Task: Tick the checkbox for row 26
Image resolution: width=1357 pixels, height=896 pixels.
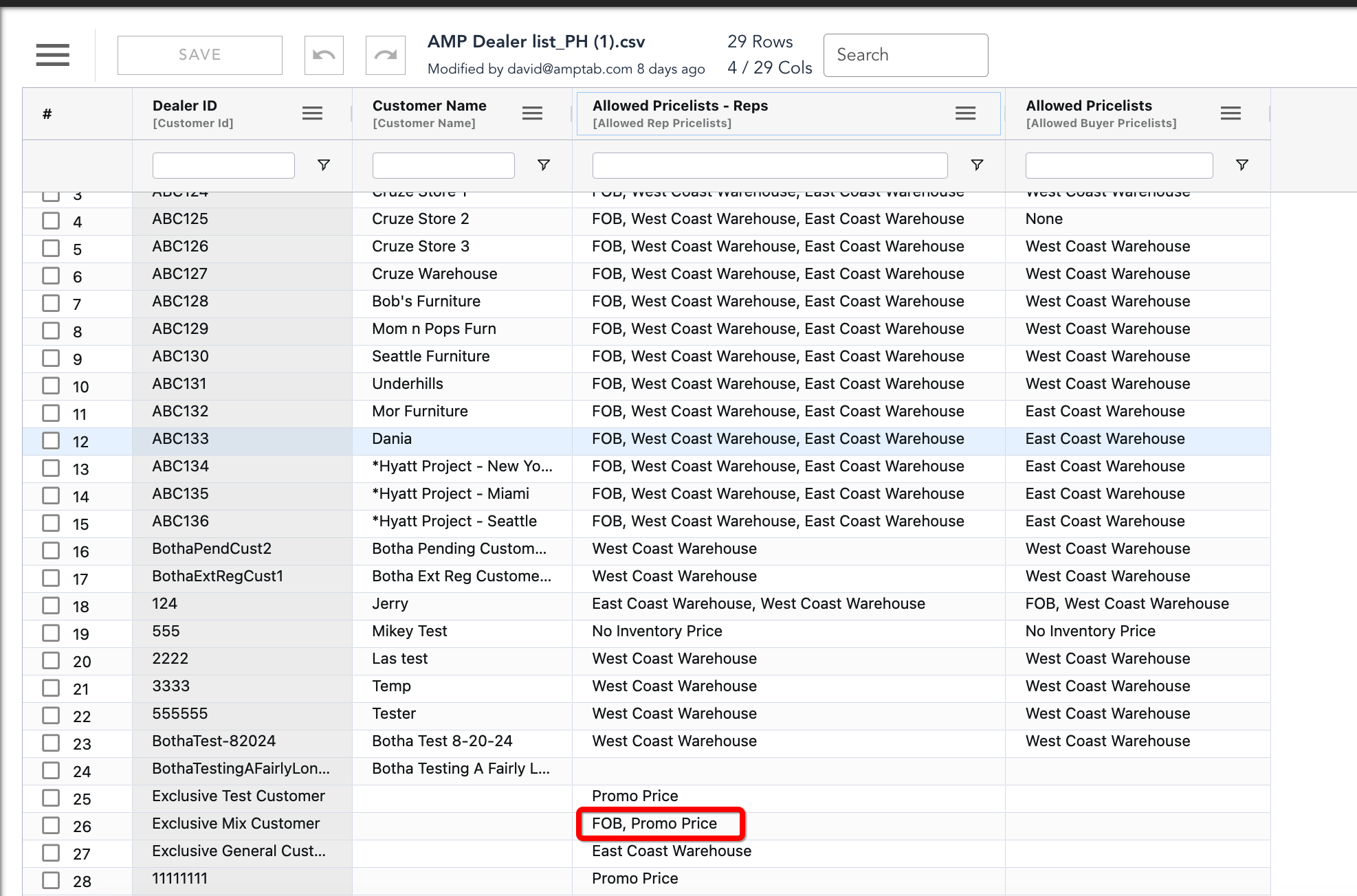Action: pos(51,825)
